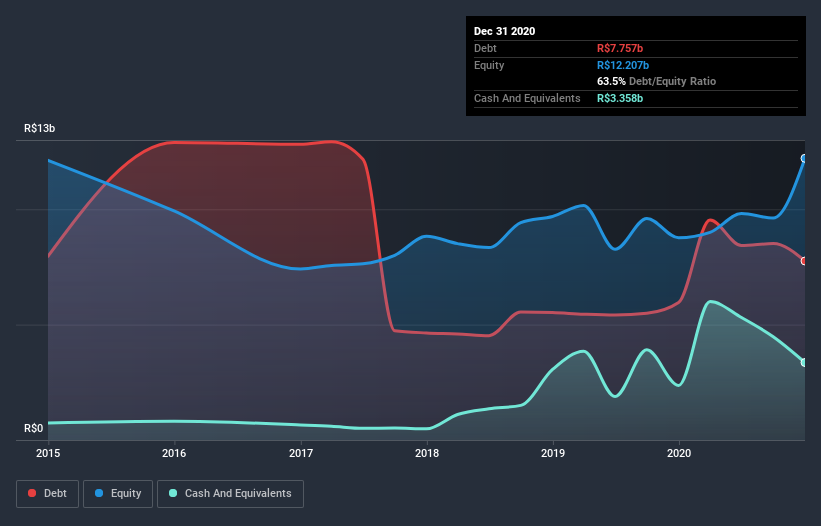Click the 63.5% Debt/Equity Ratio text
Viewport: 821px width, 526px height.
point(657,81)
